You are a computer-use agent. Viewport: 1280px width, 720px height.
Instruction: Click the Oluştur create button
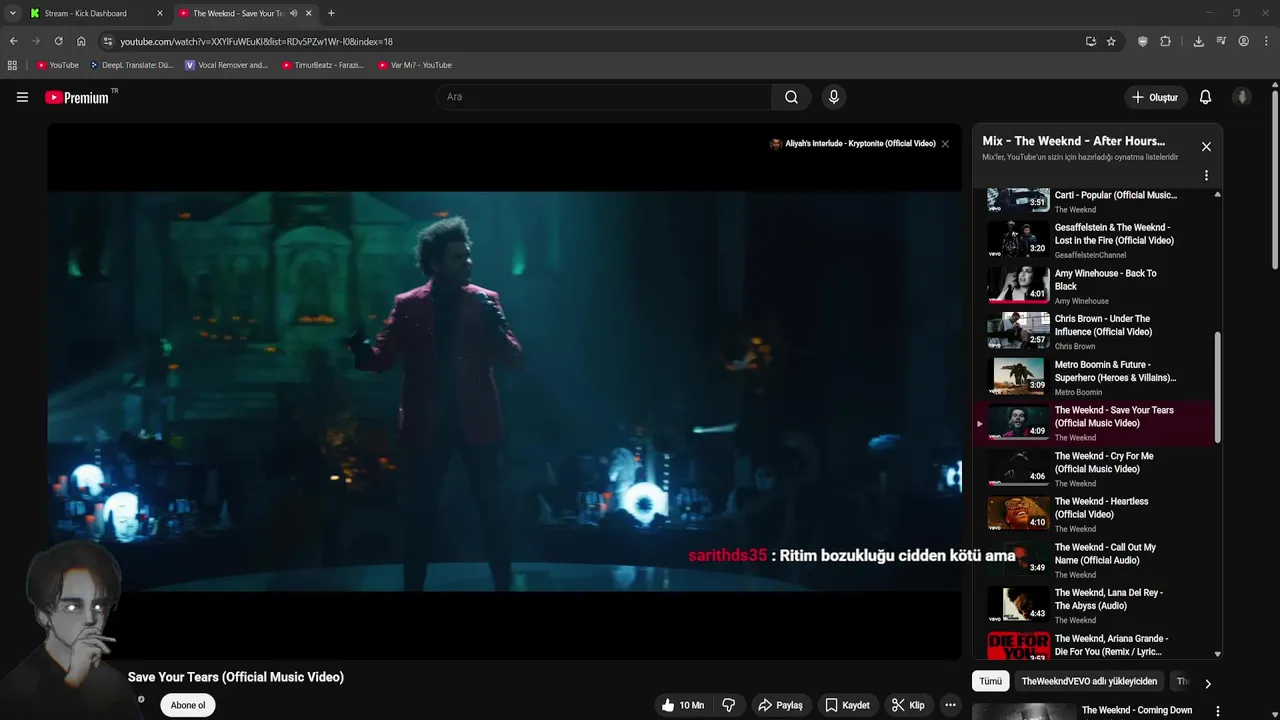(x=1154, y=97)
